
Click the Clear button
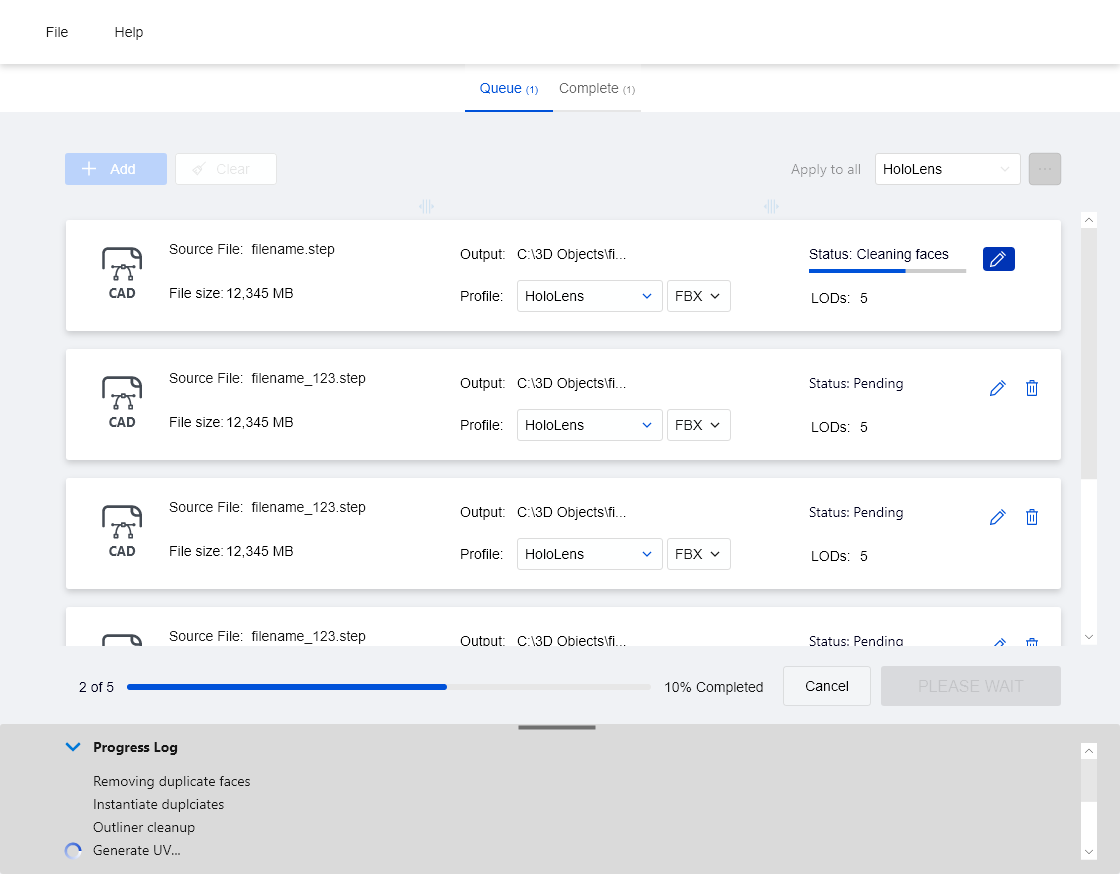coord(226,169)
